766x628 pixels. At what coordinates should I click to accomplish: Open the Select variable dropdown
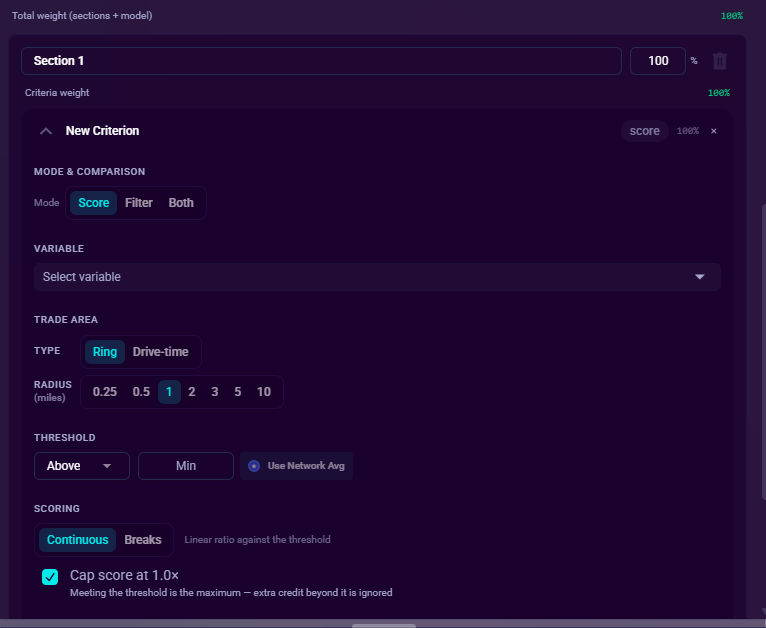coord(377,277)
